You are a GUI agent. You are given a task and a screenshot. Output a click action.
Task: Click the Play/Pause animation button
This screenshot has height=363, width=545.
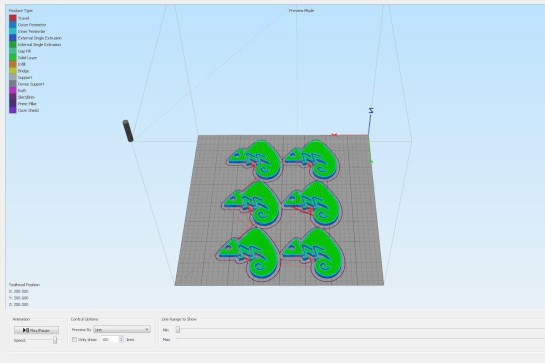tap(36, 330)
